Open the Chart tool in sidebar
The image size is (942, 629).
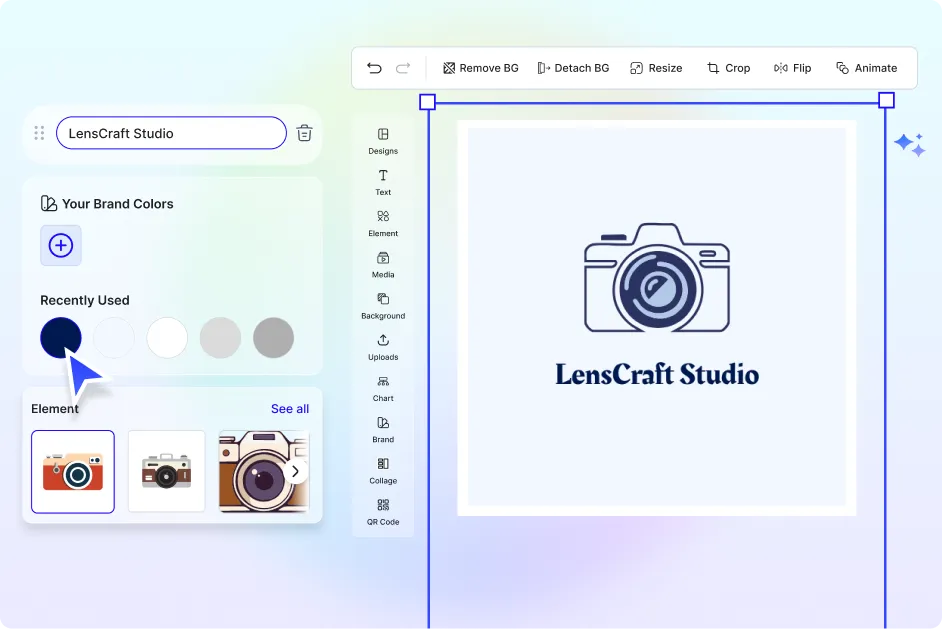pos(383,388)
